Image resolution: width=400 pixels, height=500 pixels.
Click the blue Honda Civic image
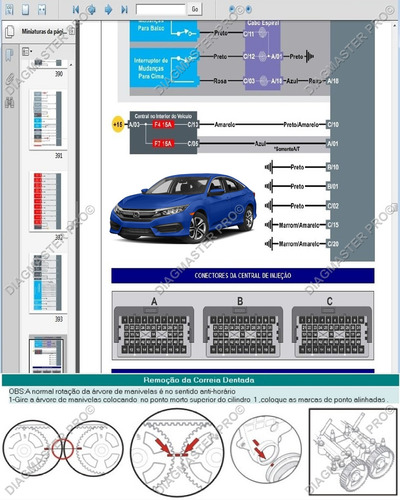point(183,208)
